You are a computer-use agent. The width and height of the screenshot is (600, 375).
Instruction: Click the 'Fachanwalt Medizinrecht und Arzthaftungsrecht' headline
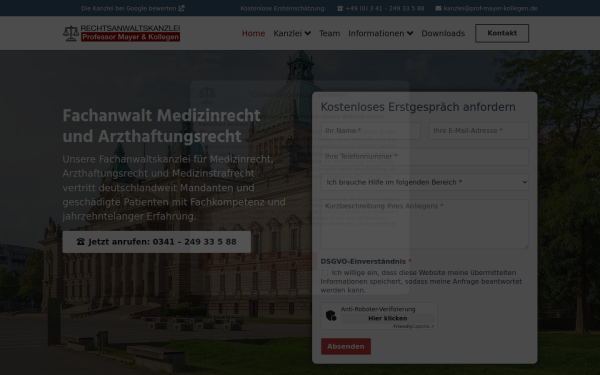(161, 126)
